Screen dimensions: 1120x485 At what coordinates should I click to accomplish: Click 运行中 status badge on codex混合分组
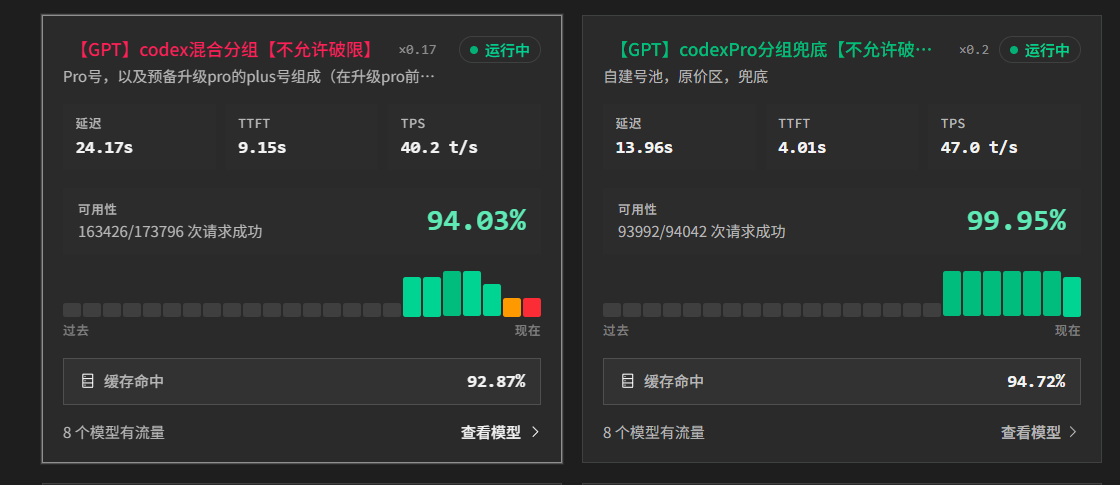(x=500, y=50)
